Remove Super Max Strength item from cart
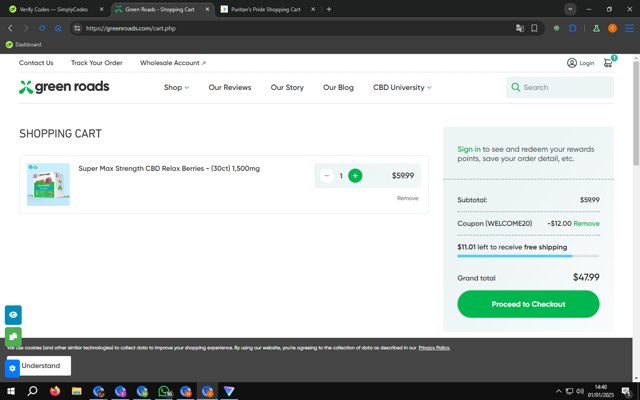Viewport: 640px width, 400px height. pyautogui.click(x=408, y=198)
